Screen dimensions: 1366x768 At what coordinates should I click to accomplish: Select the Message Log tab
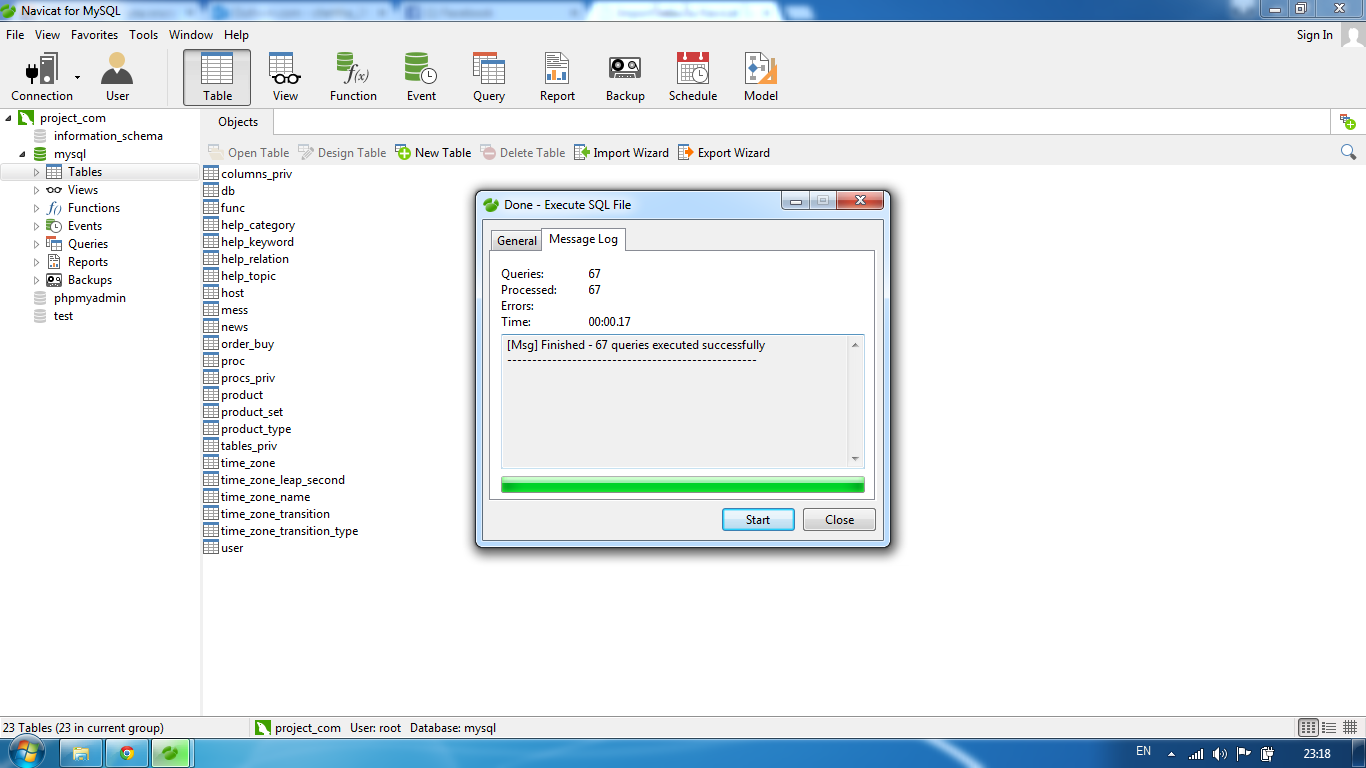tap(583, 239)
